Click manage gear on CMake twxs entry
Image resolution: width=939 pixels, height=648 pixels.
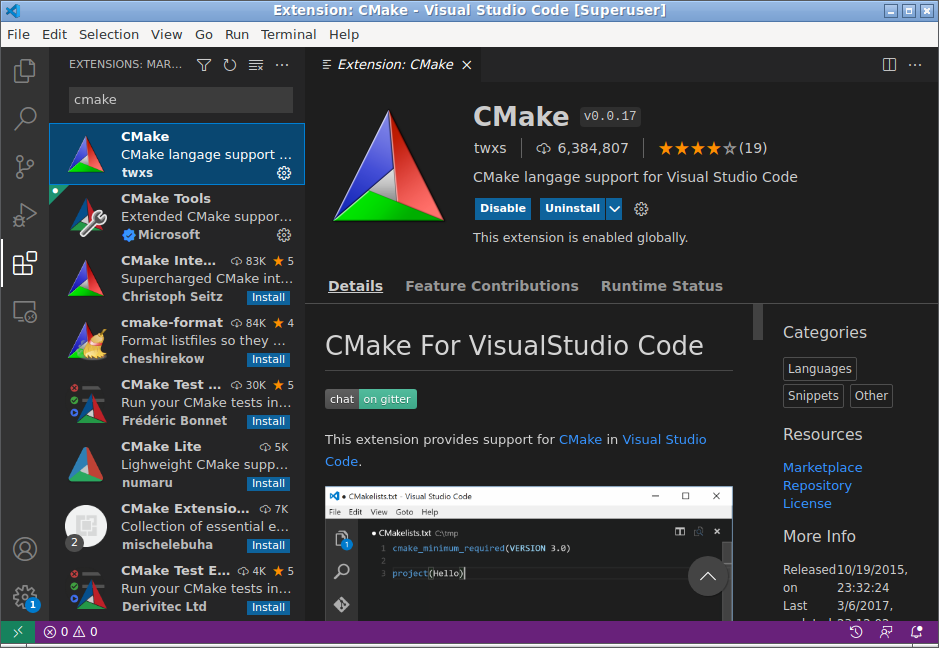pyautogui.click(x=284, y=172)
